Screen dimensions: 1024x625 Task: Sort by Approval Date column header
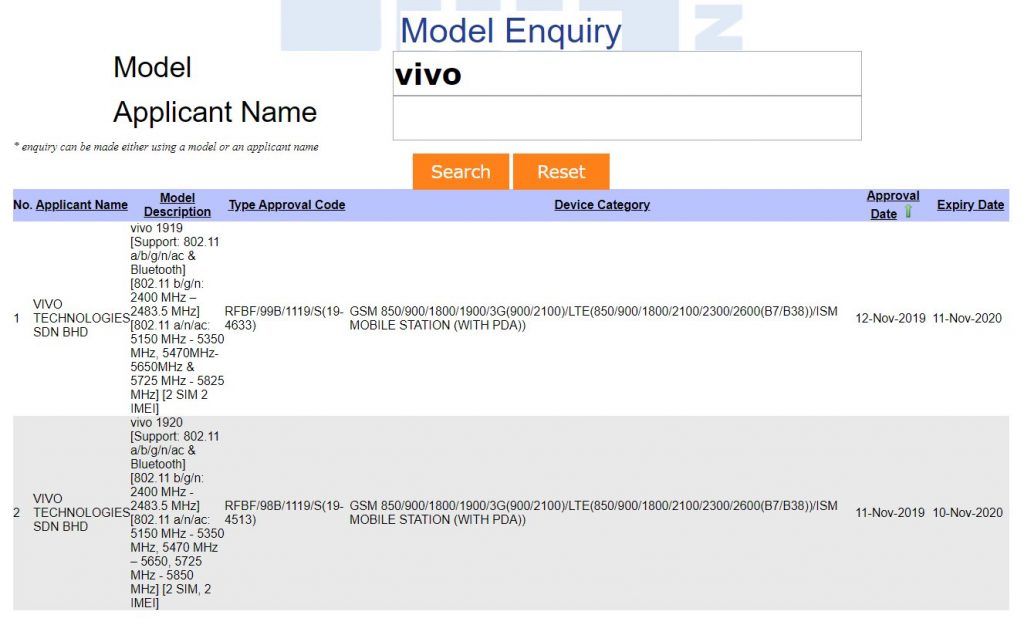coord(892,204)
